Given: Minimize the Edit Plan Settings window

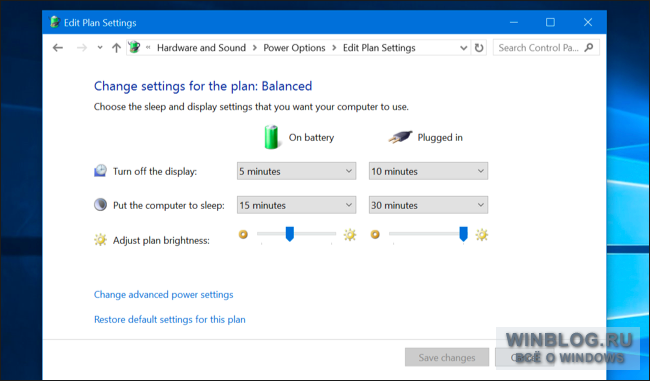Looking at the screenshot, I should (514, 22).
